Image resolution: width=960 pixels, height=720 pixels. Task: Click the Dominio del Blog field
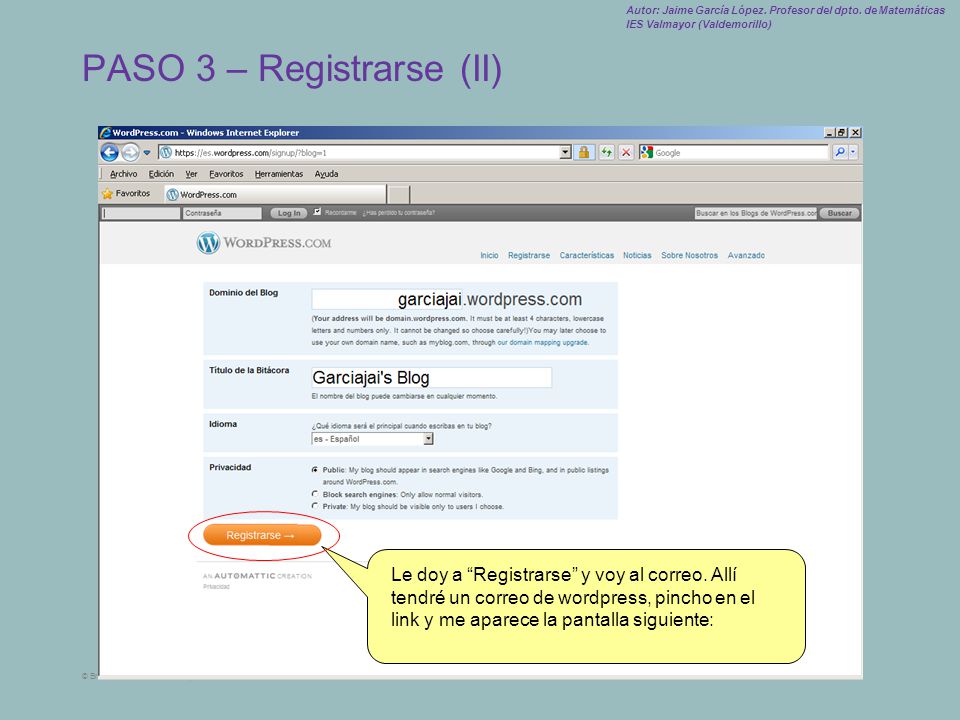pos(388,299)
